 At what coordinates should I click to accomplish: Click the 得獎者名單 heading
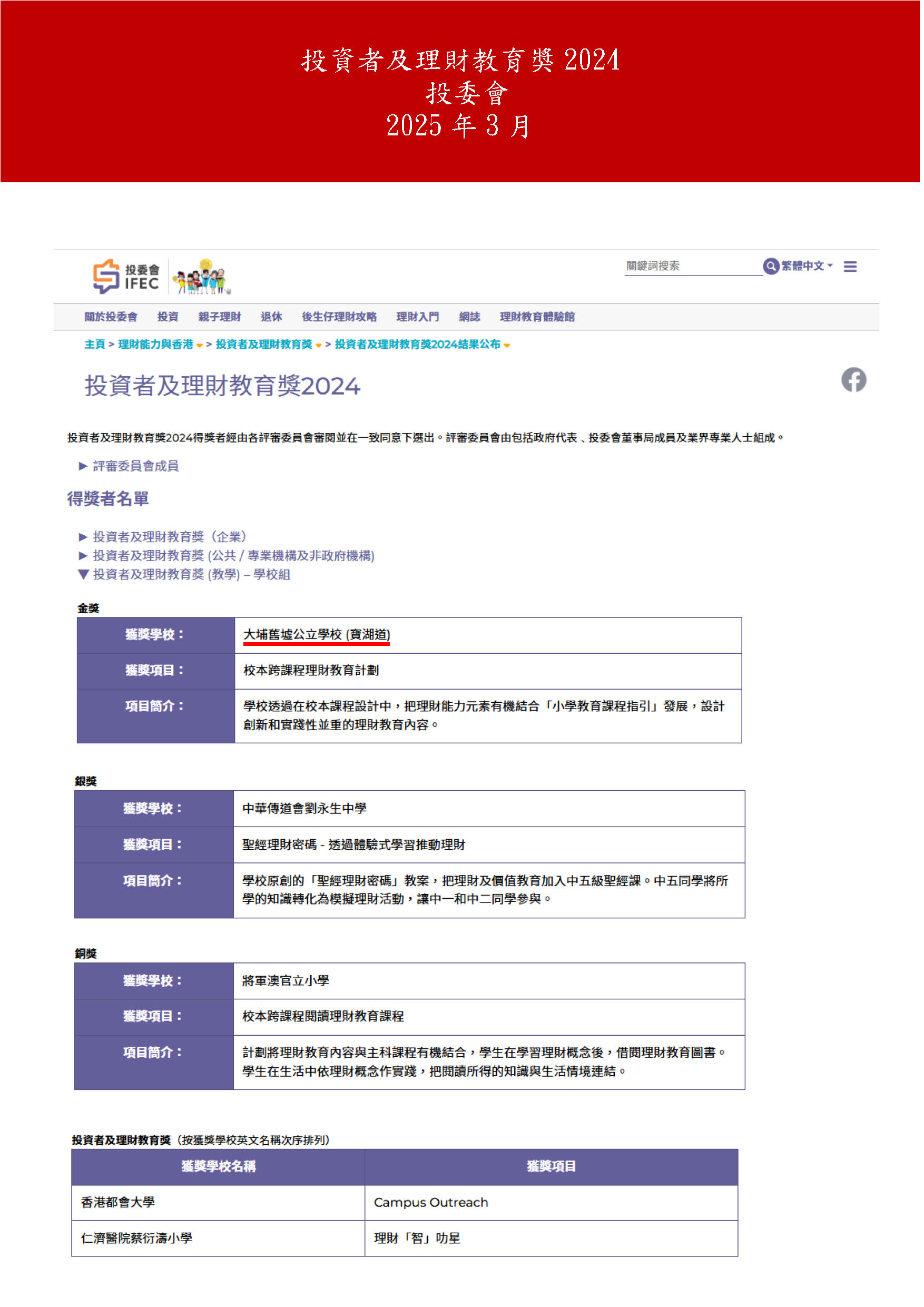tap(108, 499)
